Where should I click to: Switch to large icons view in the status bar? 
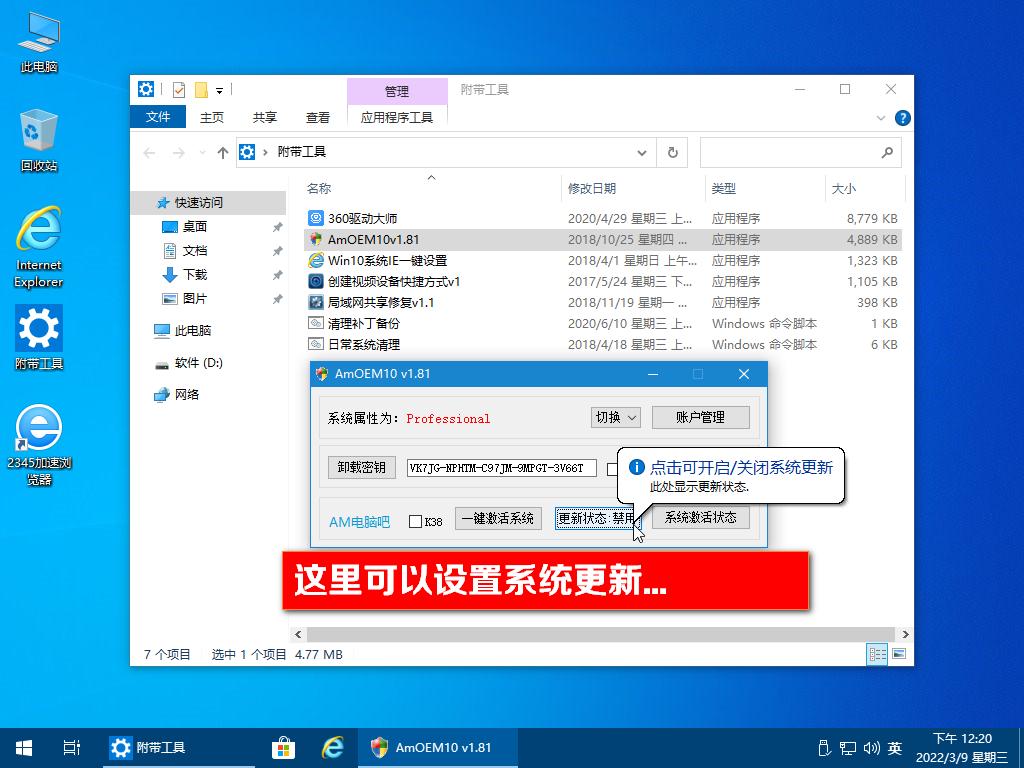point(899,654)
